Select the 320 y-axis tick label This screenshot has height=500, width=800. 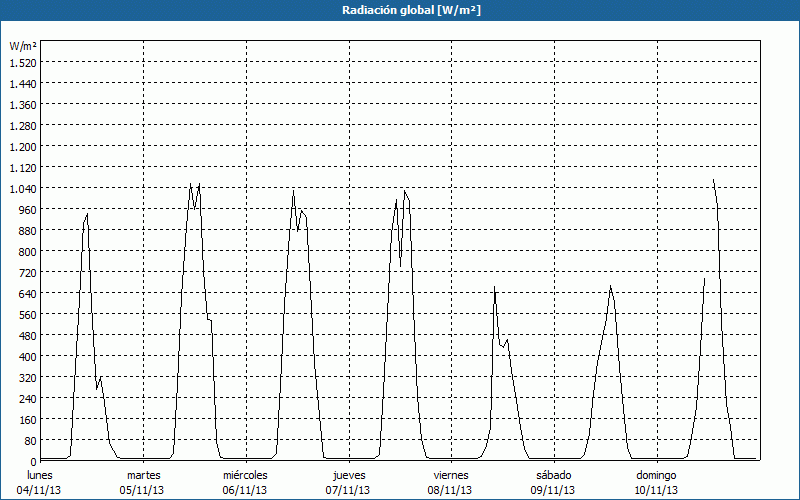coord(27,378)
